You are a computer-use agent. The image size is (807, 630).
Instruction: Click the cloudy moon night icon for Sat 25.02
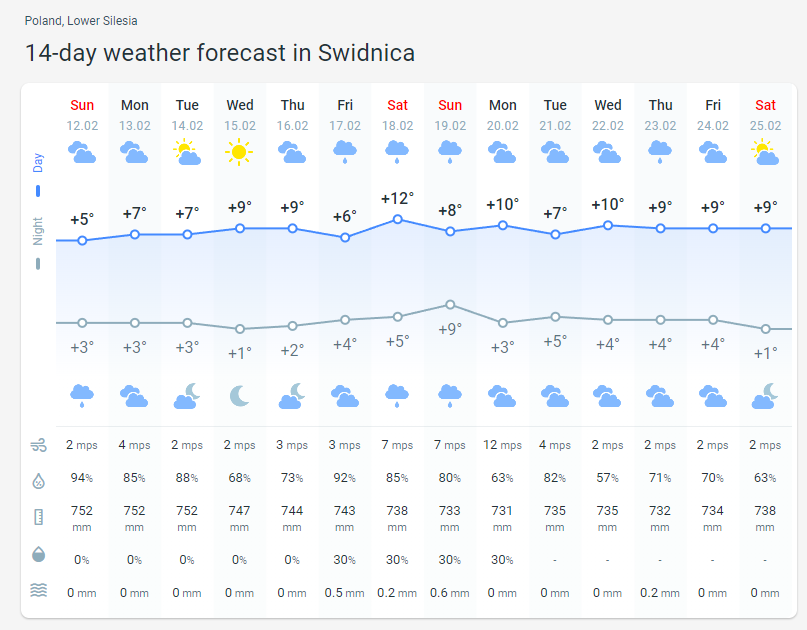pyautogui.click(x=765, y=396)
